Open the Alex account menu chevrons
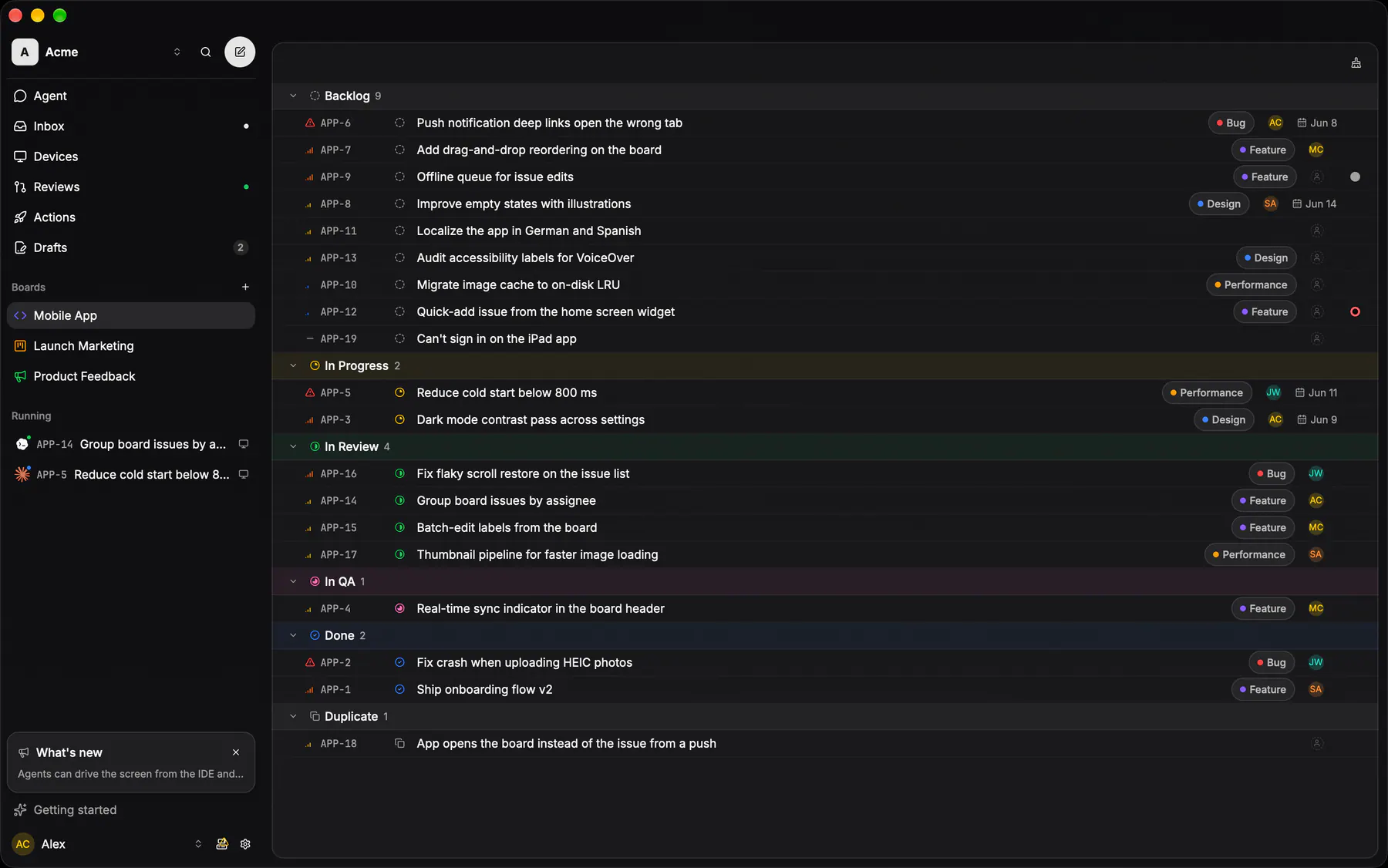 tap(198, 844)
